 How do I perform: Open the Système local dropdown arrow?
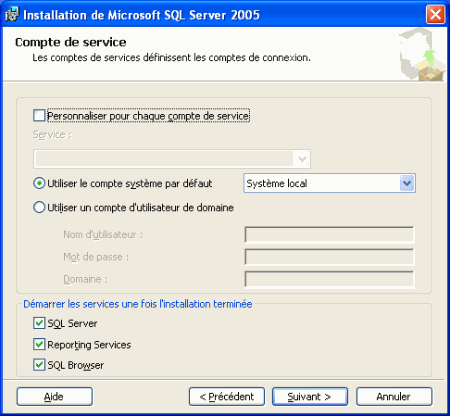pyautogui.click(x=407, y=183)
